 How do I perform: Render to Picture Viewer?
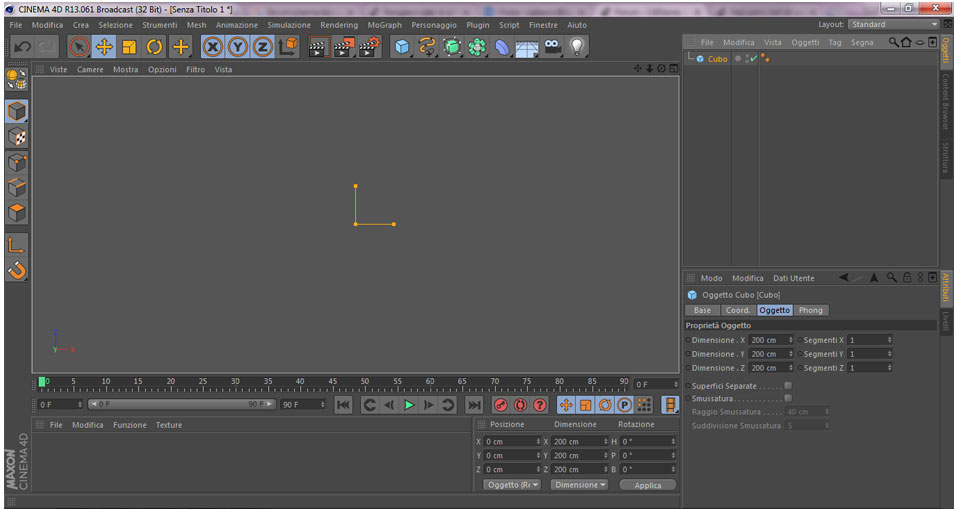[x=343, y=47]
